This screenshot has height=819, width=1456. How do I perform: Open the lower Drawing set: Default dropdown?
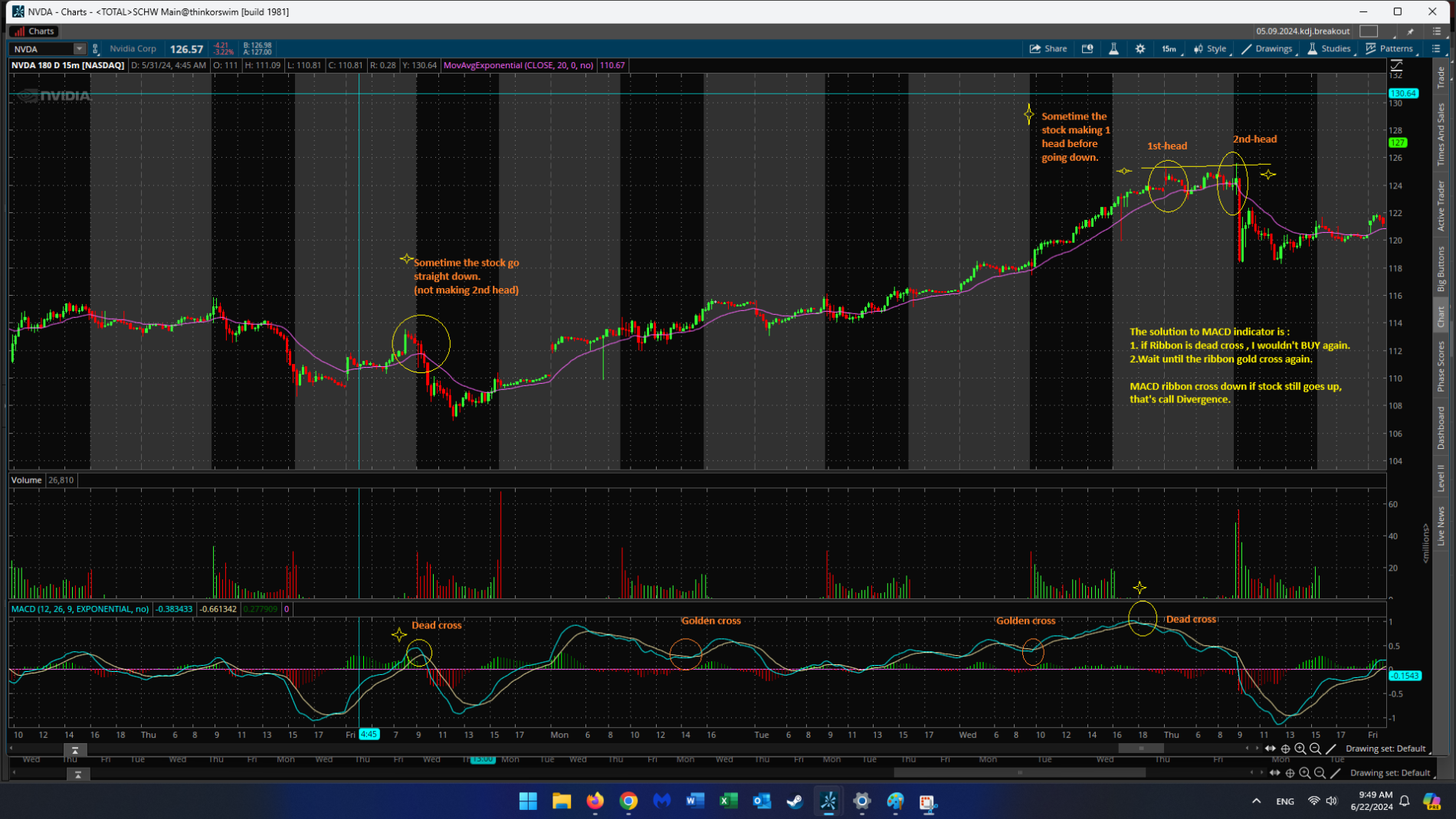coord(1390,773)
